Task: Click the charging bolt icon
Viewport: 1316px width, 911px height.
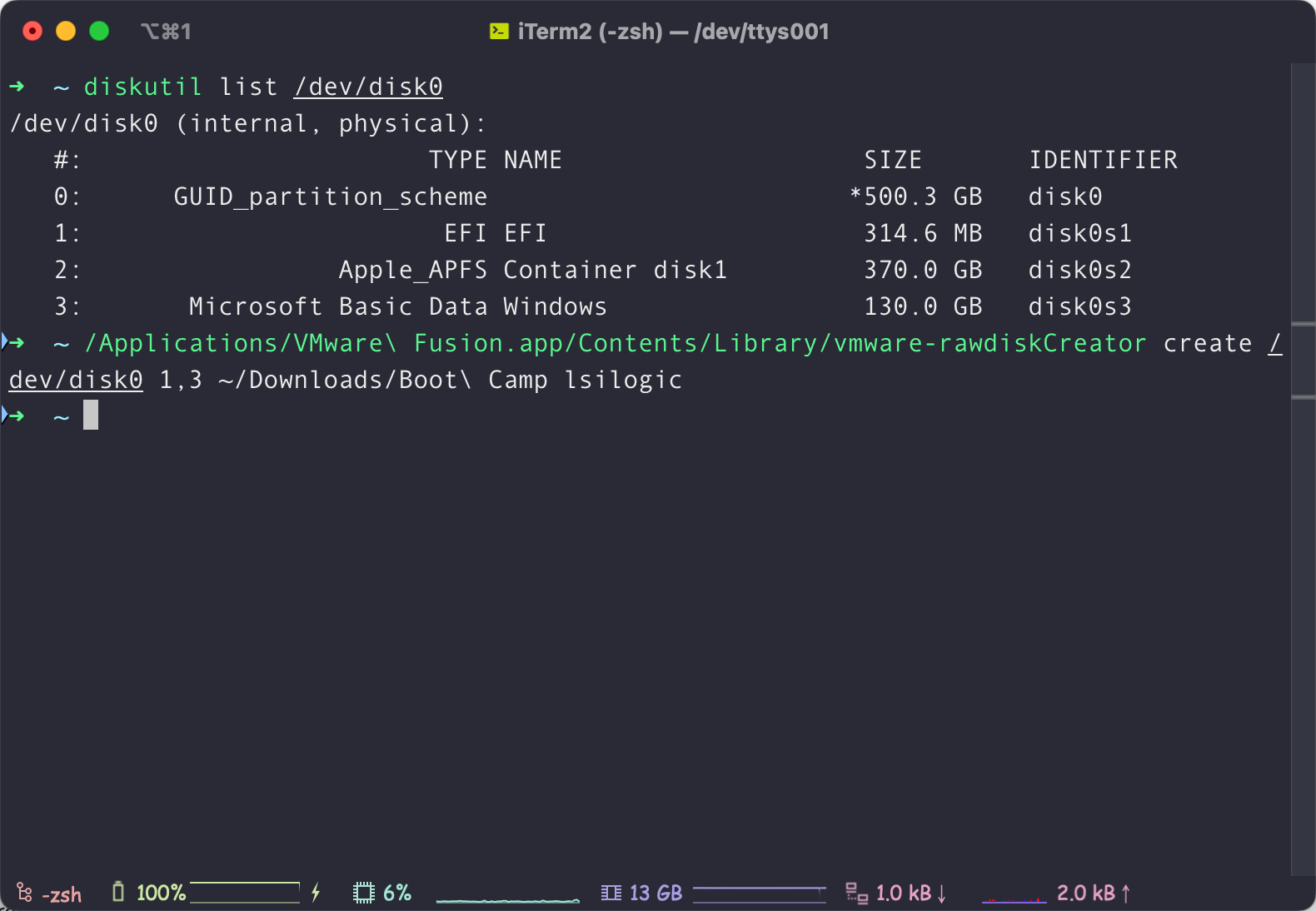Action: [x=316, y=893]
